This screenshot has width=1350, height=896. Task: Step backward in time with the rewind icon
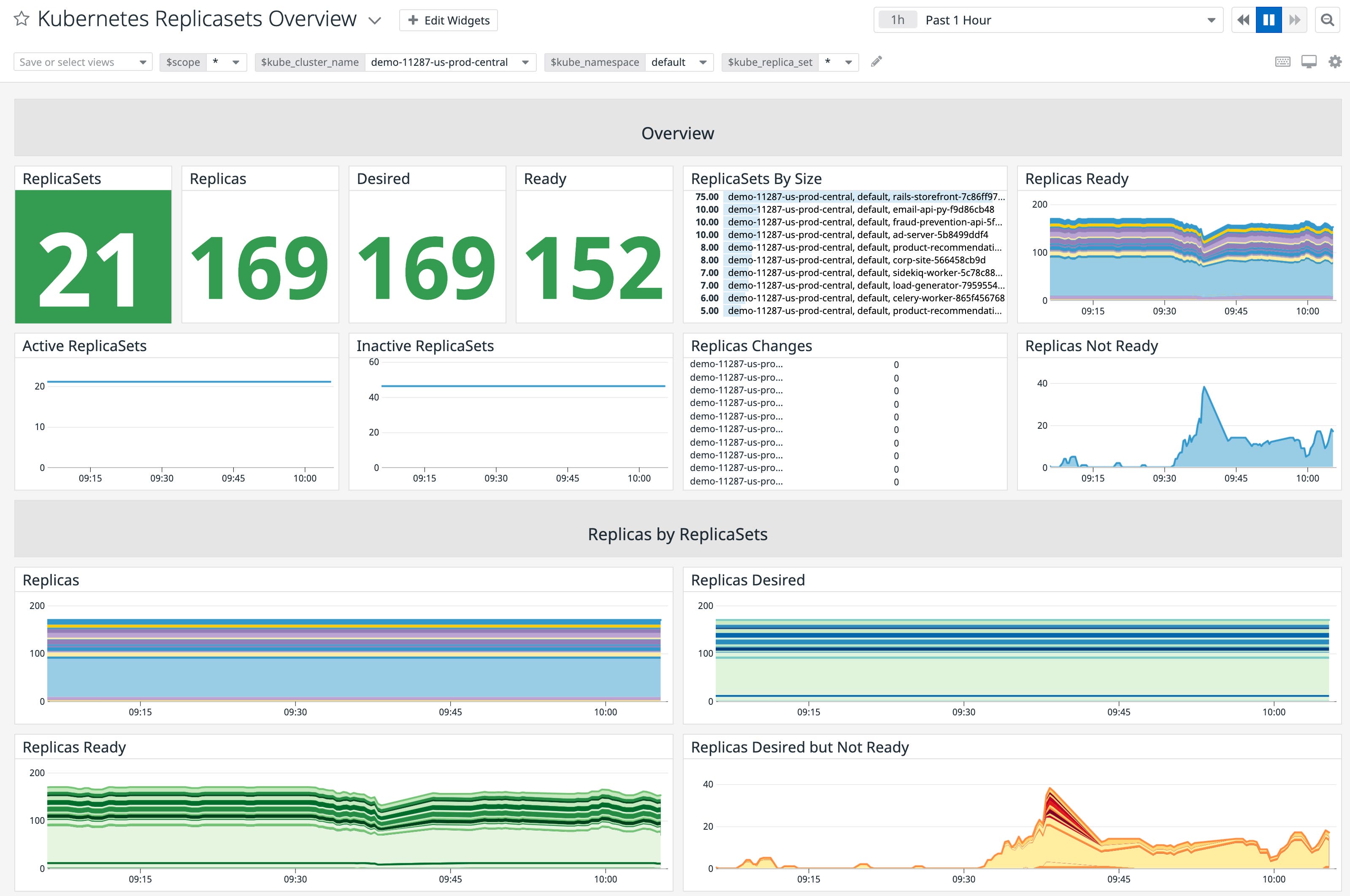click(x=1244, y=19)
